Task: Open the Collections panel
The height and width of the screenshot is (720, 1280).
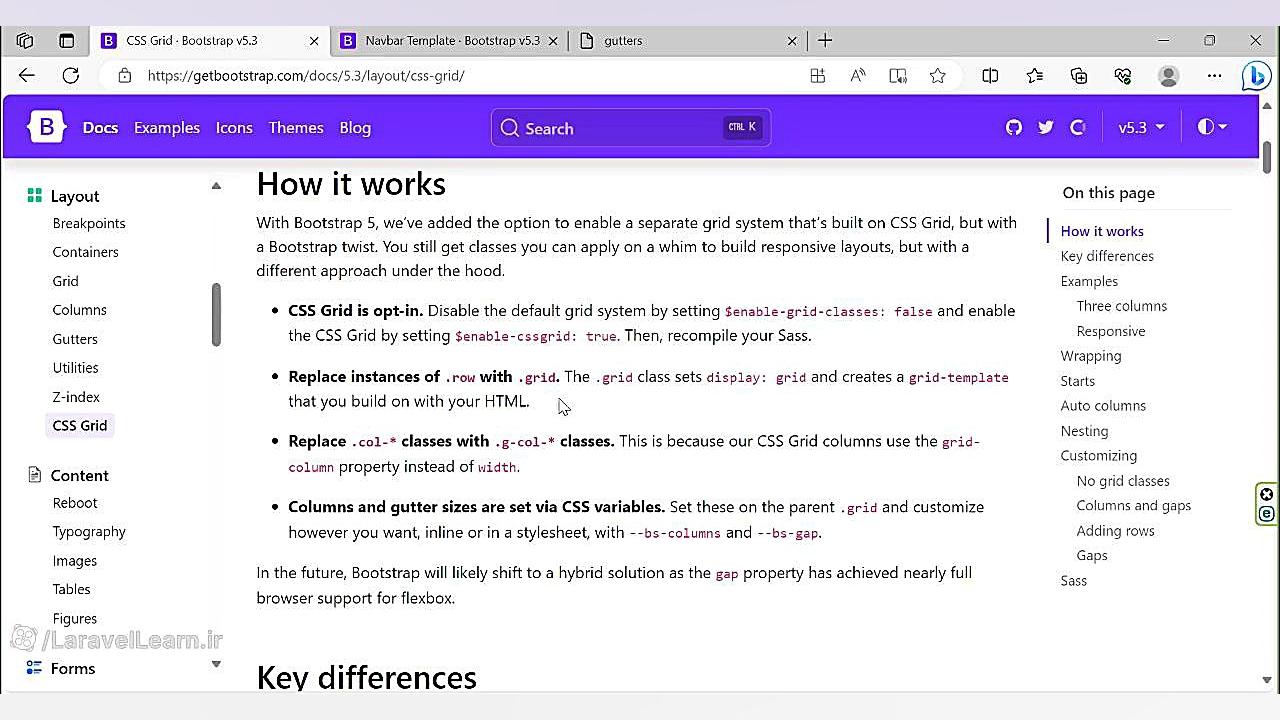Action: pos(1079,75)
